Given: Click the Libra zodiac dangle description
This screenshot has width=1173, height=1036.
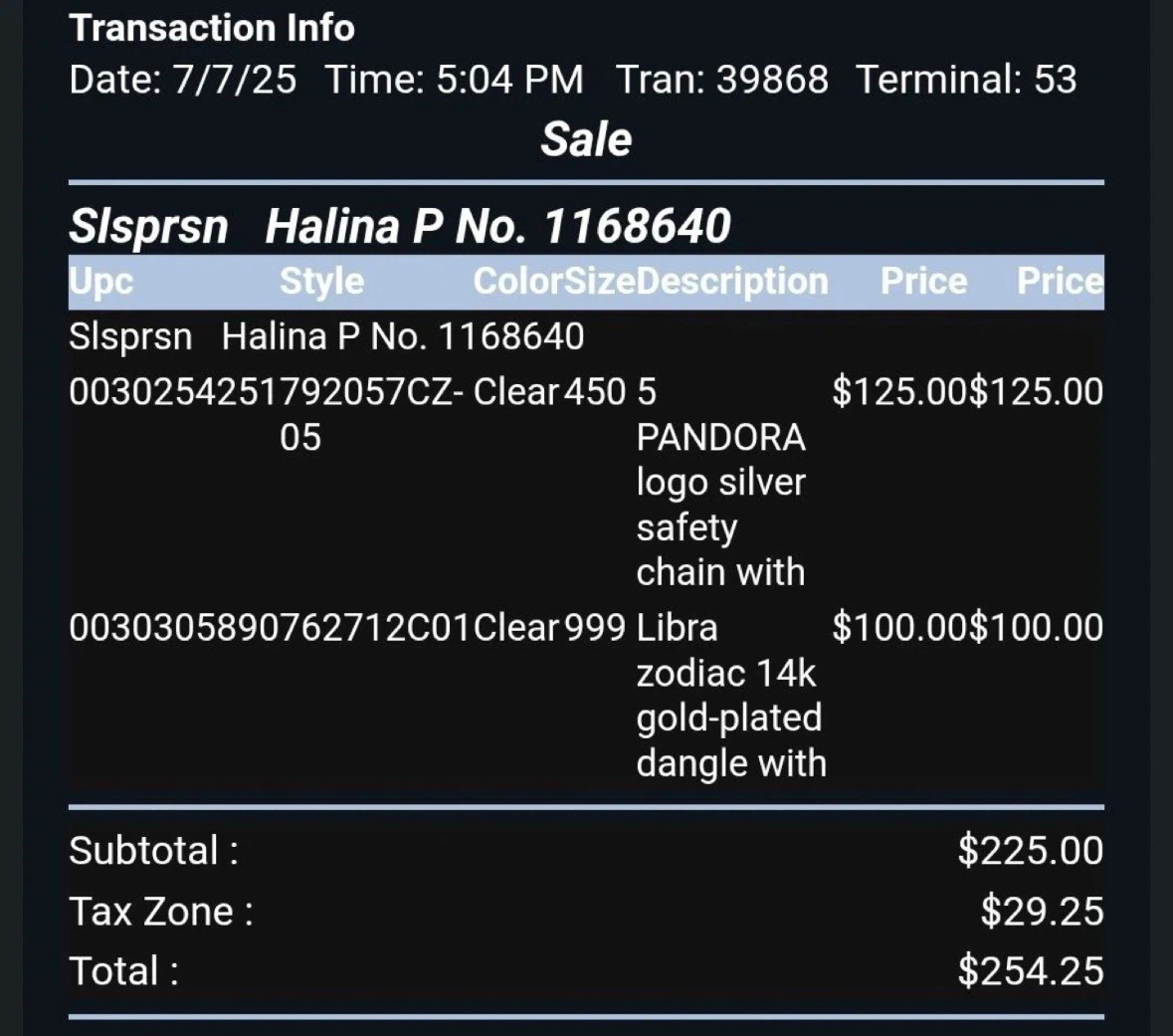Looking at the screenshot, I should coord(731,696).
